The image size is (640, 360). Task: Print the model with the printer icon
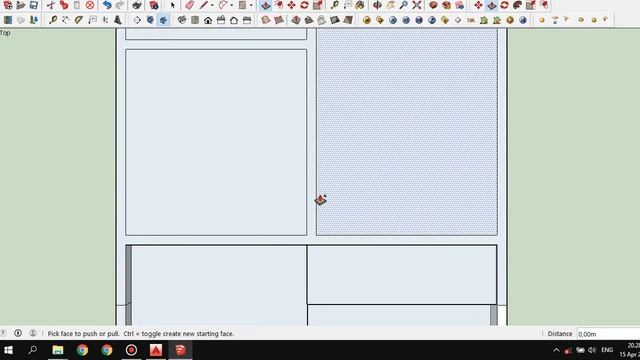pos(137,5)
